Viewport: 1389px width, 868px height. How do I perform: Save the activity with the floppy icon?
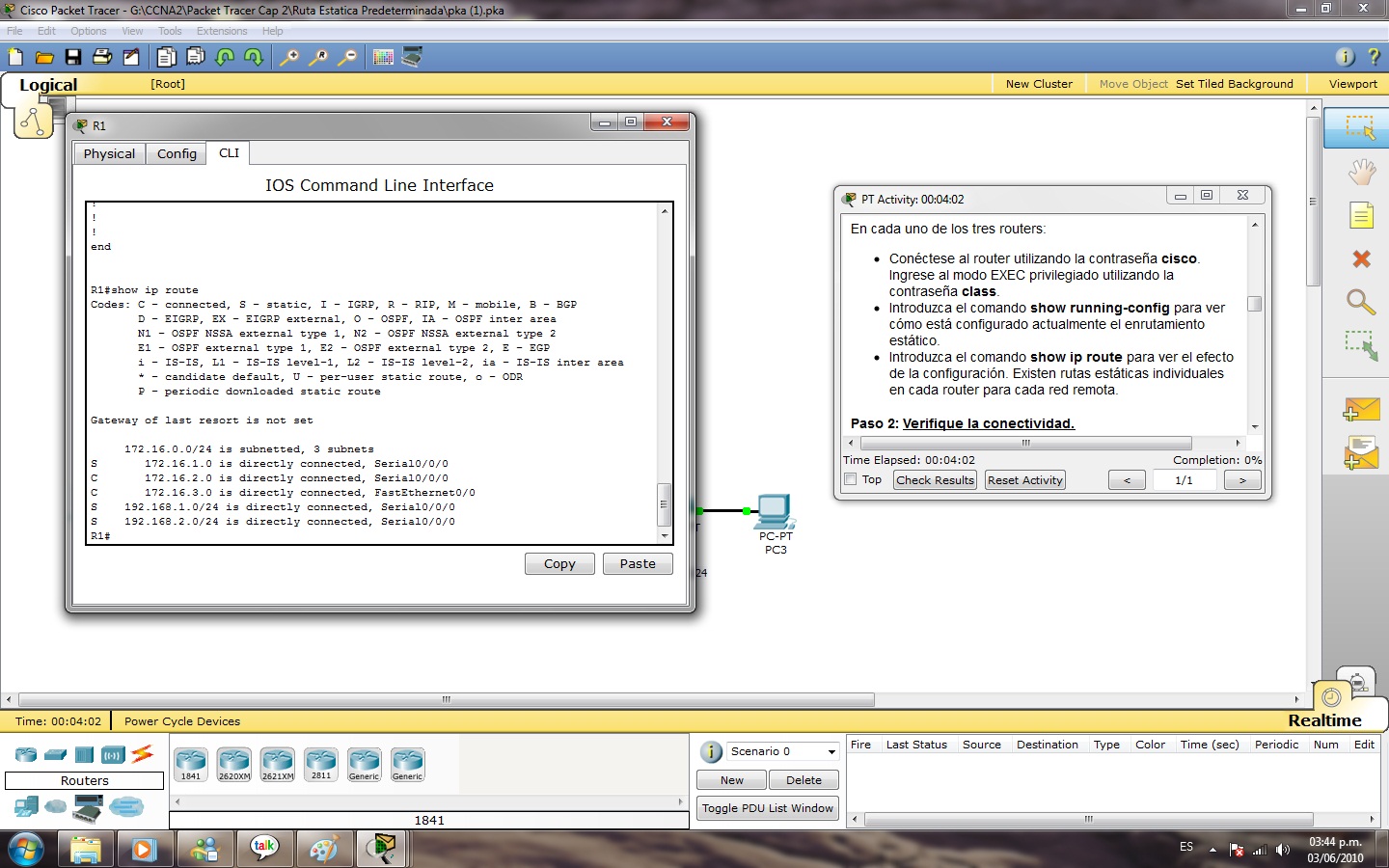tap(73, 57)
